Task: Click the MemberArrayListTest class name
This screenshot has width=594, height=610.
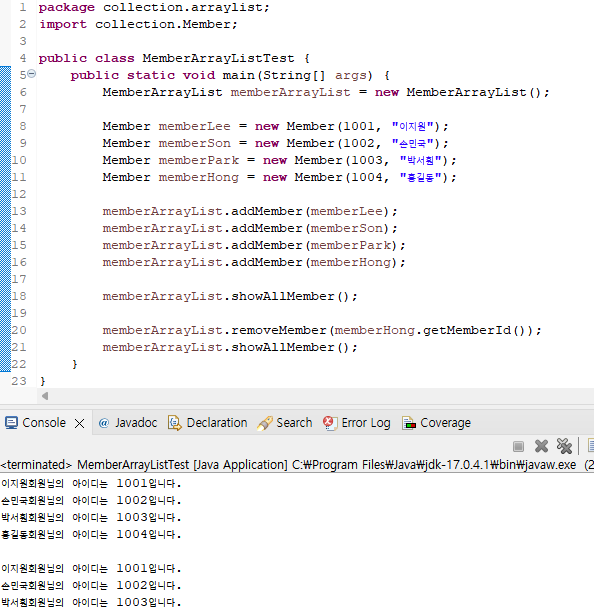Action: click(218, 58)
